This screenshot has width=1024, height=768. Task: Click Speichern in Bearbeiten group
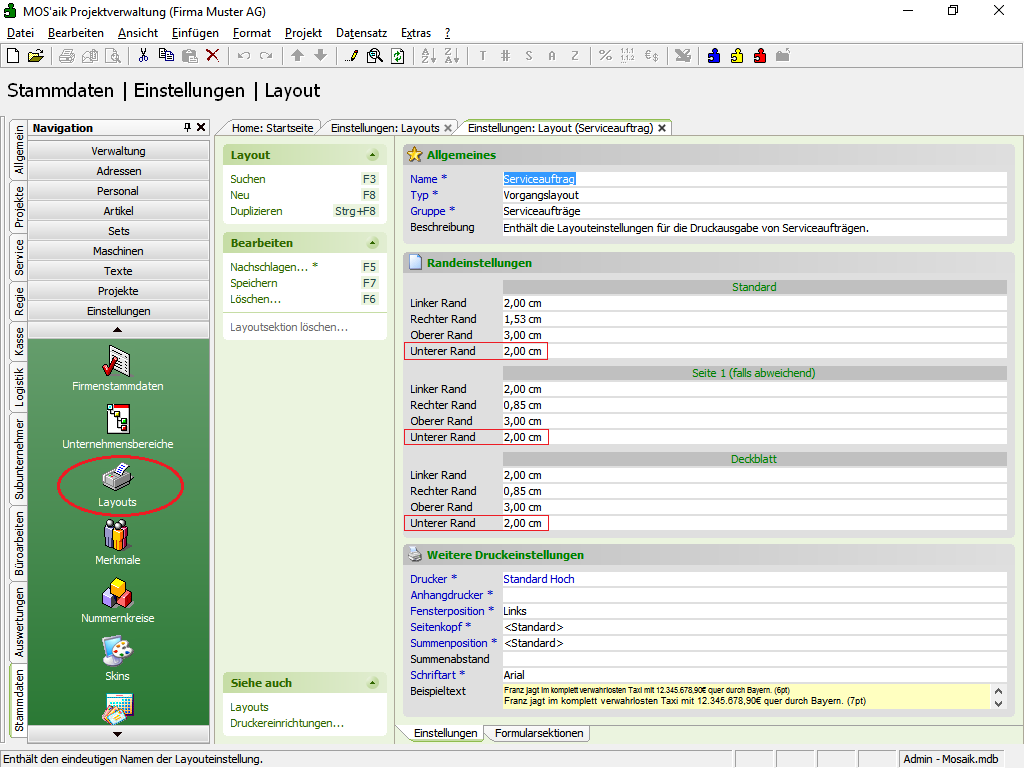pos(253,283)
